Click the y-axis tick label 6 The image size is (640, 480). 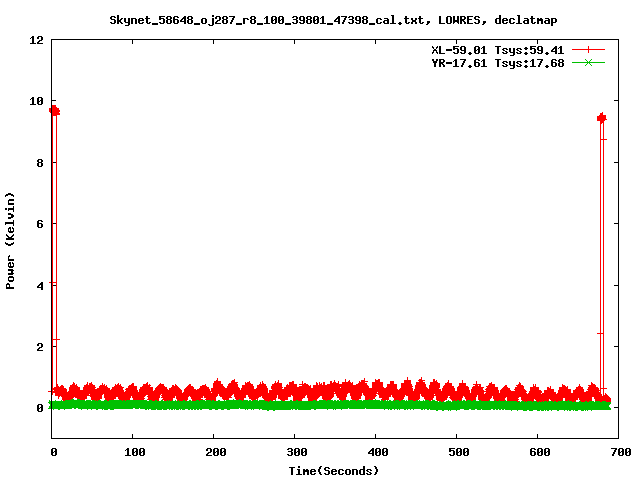coord(40,224)
